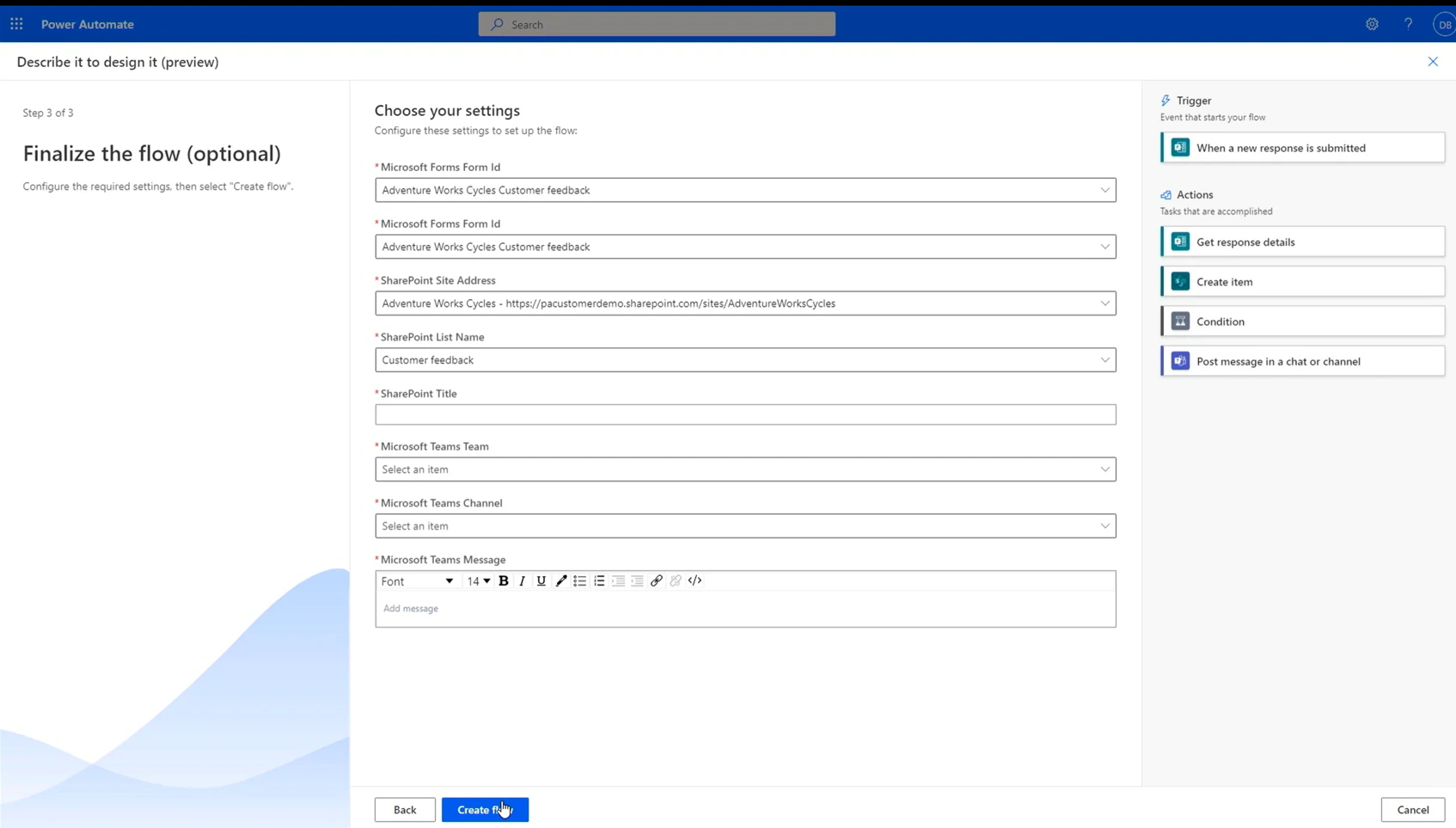Focus the Search box in header
This screenshot has width=1456, height=828.
[x=657, y=24]
